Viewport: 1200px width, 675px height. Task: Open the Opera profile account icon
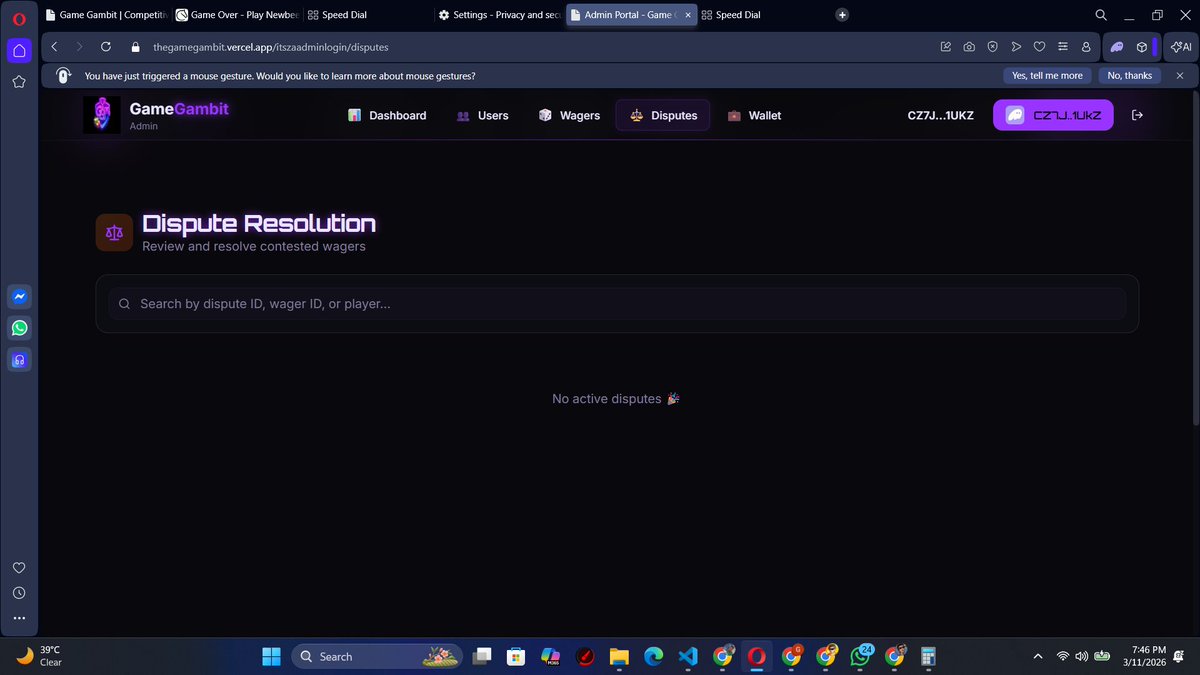tap(1086, 47)
